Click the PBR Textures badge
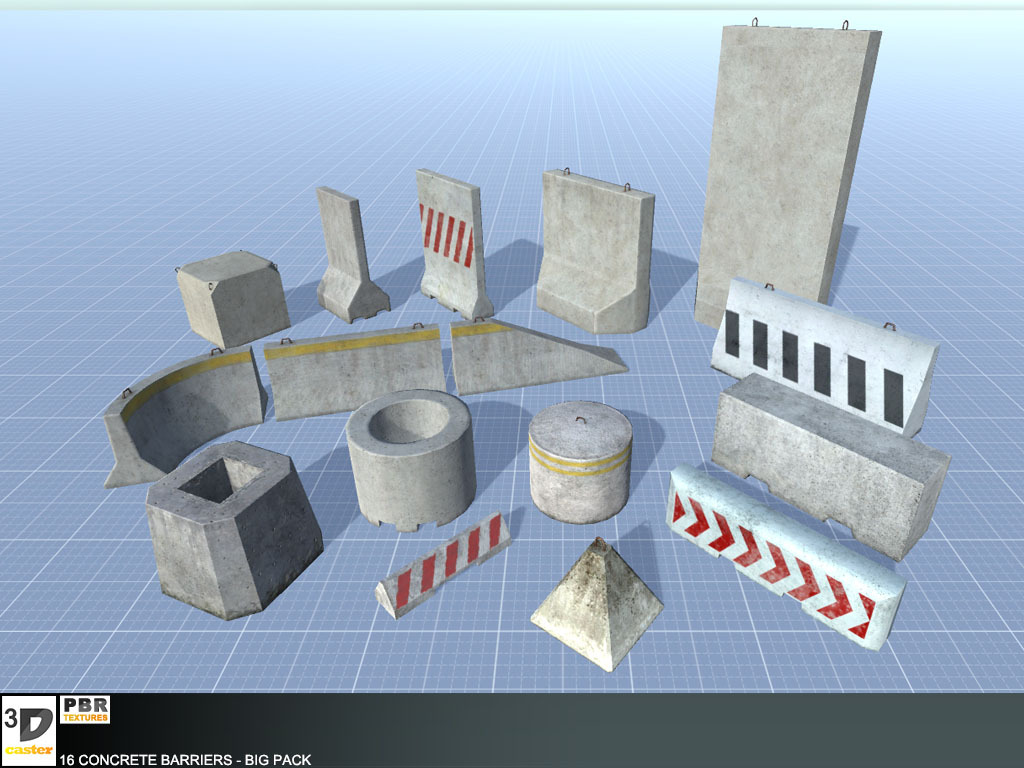Screen dimensions: 1024x768 pos(85,709)
